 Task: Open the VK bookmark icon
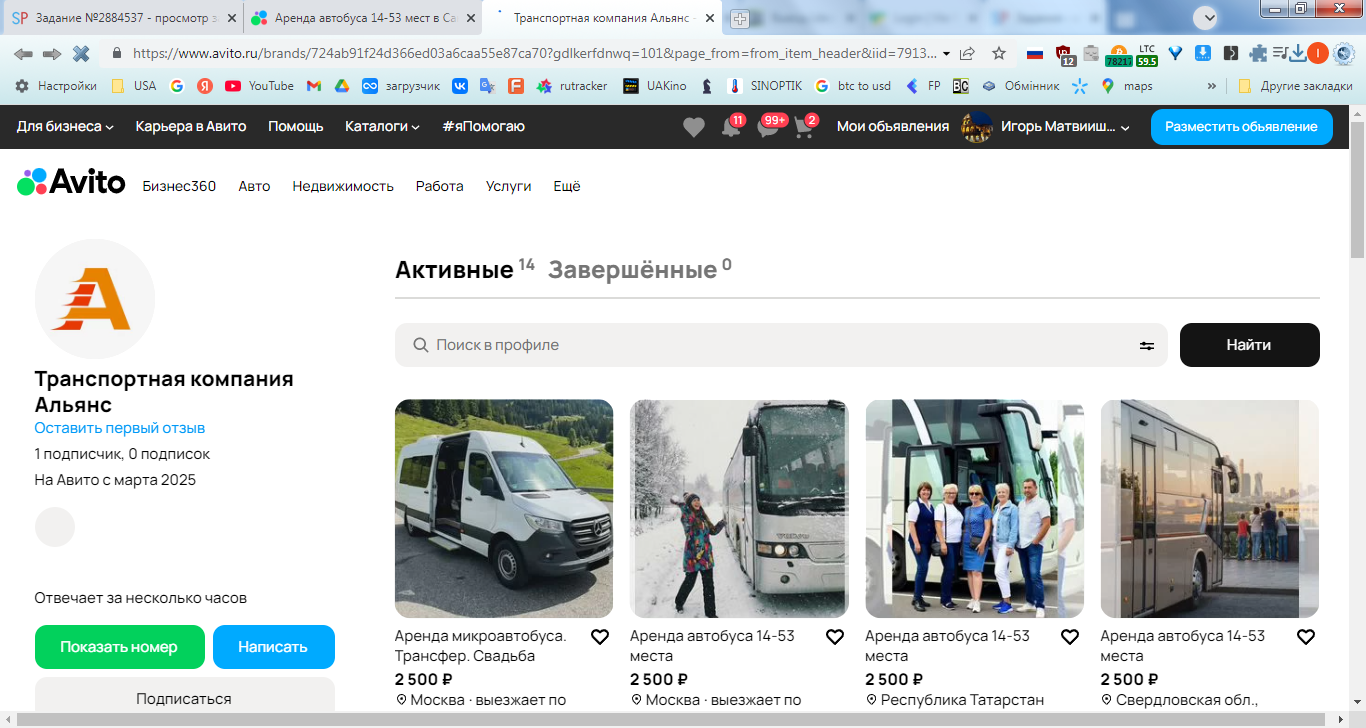(460, 86)
